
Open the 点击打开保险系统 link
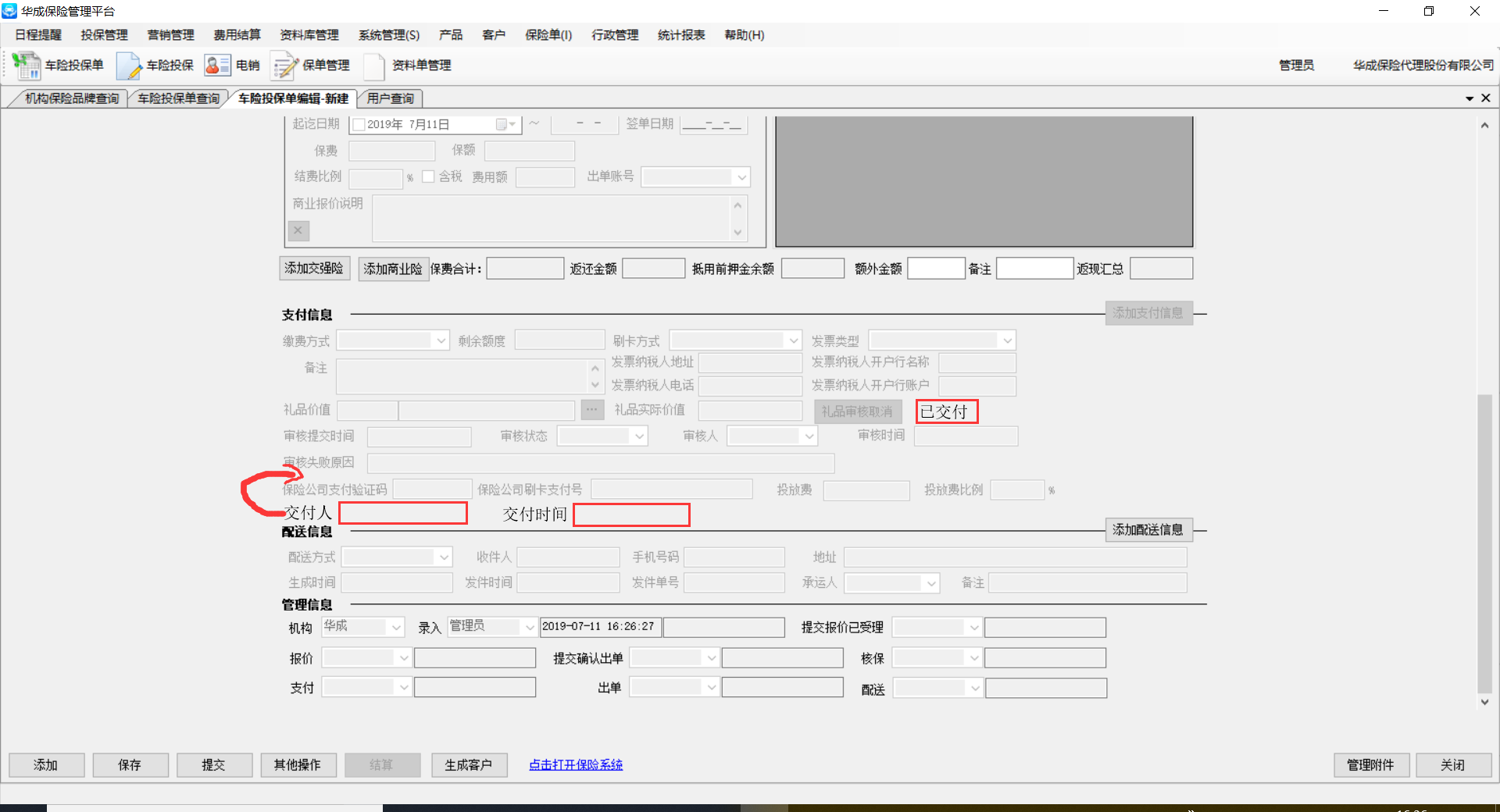(576, 765)
